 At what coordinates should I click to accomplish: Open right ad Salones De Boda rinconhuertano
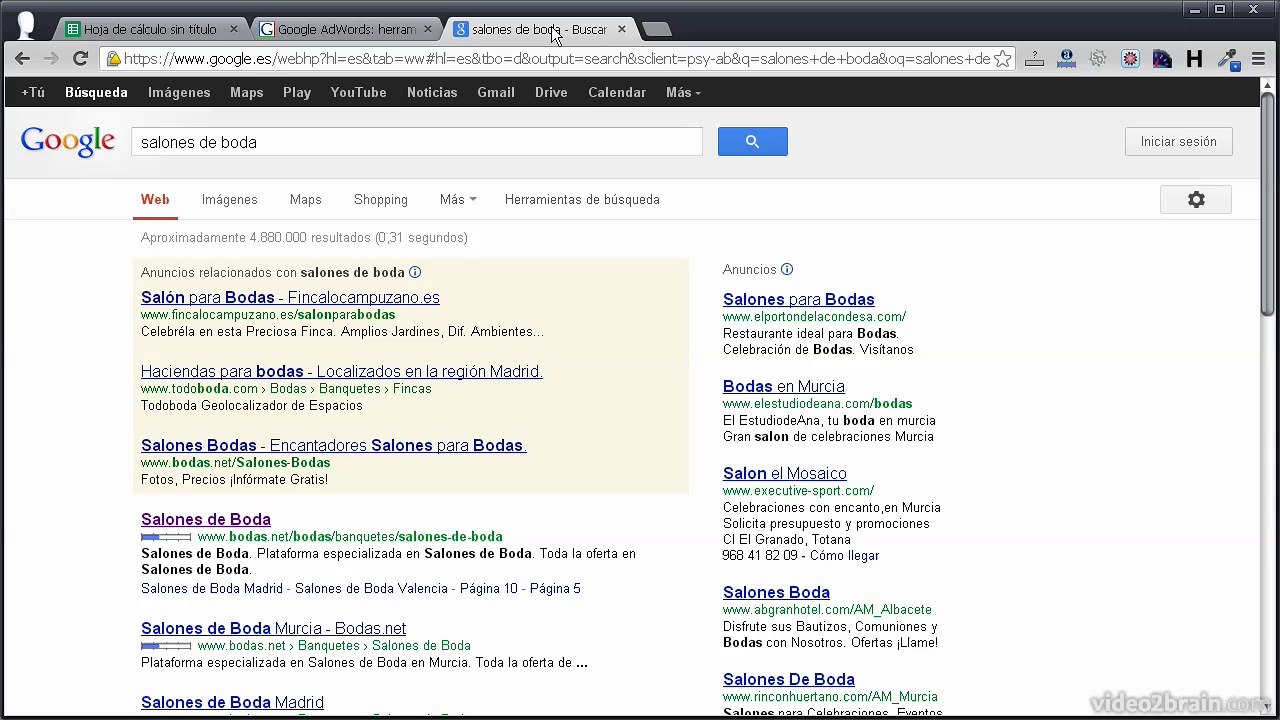point(789,680)
